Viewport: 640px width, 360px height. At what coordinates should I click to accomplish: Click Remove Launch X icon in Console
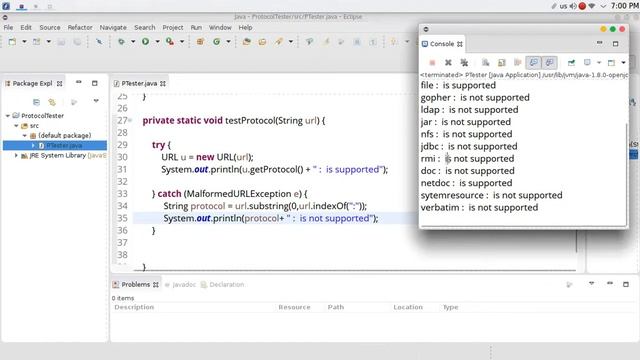tap(448, 62)
